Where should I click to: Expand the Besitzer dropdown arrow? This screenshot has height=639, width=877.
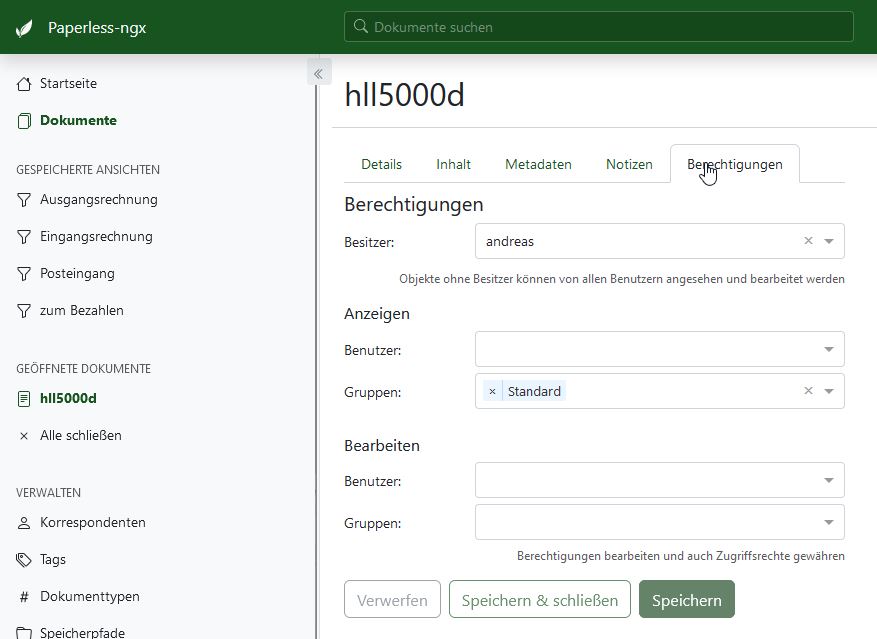click(x=829, y=241)
